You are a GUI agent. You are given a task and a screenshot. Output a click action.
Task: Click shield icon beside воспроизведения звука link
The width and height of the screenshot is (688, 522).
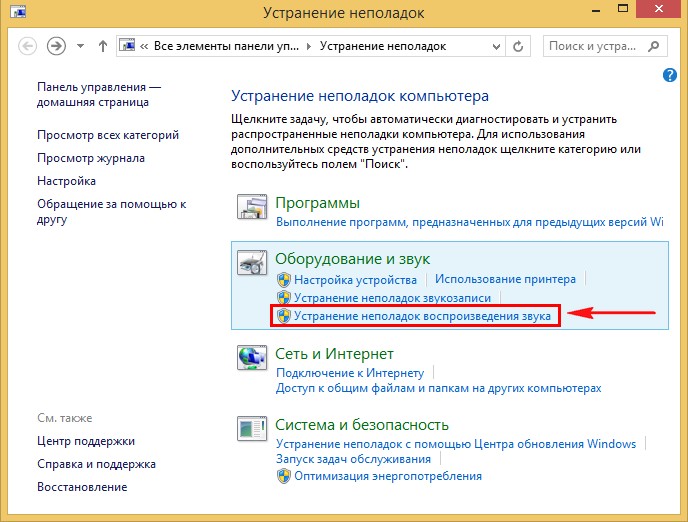[284, 316]
